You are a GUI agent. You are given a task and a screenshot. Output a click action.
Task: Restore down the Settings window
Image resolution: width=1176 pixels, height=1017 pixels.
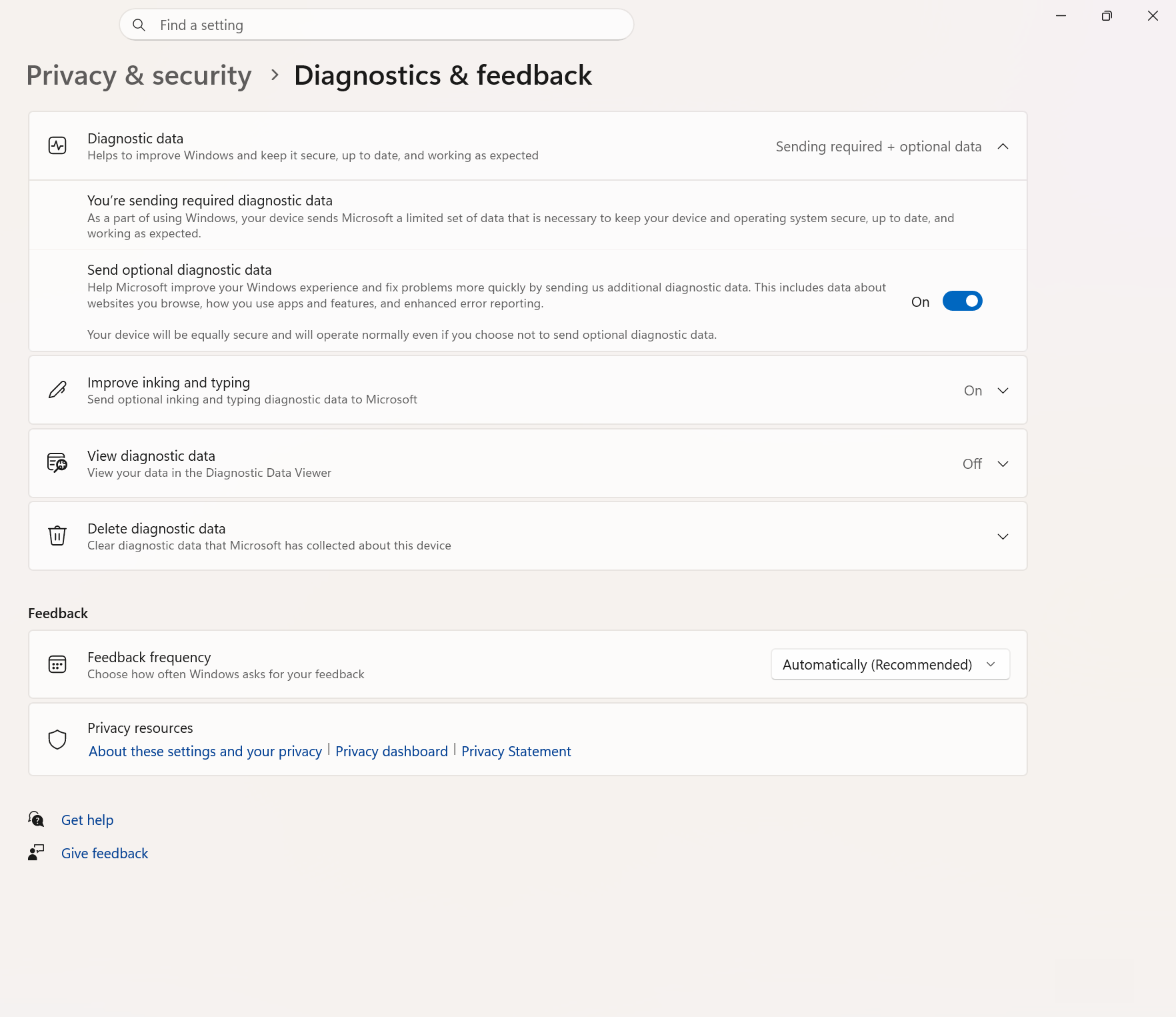(x=1107, y=15)
